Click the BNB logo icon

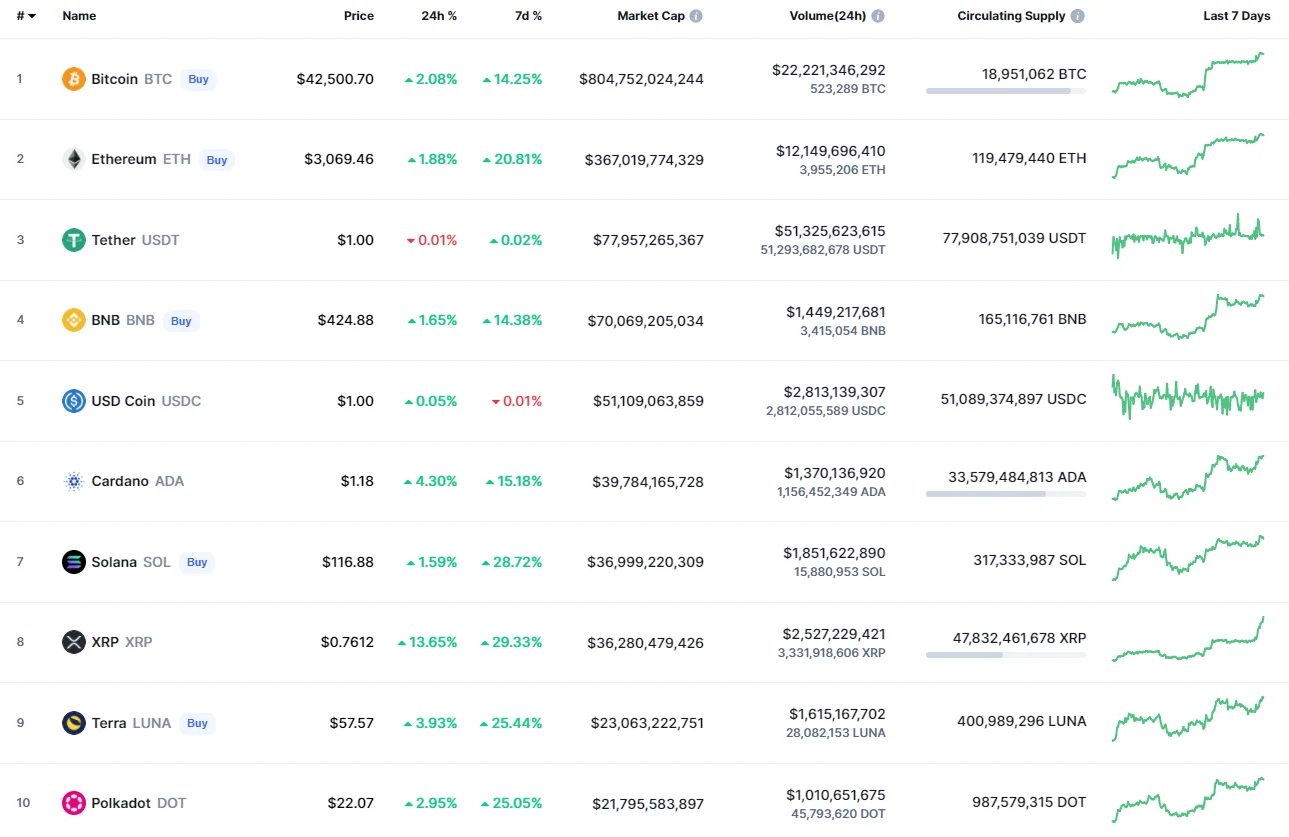(74, 320)
